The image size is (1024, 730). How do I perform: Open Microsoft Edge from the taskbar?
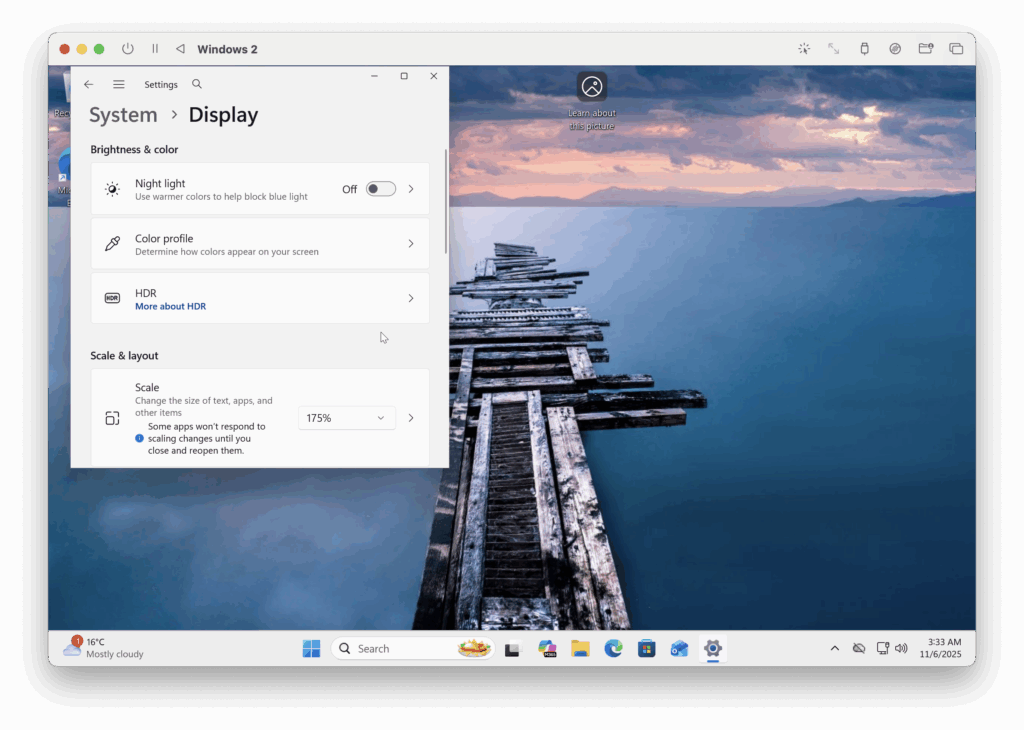click(x=614, y=649)
